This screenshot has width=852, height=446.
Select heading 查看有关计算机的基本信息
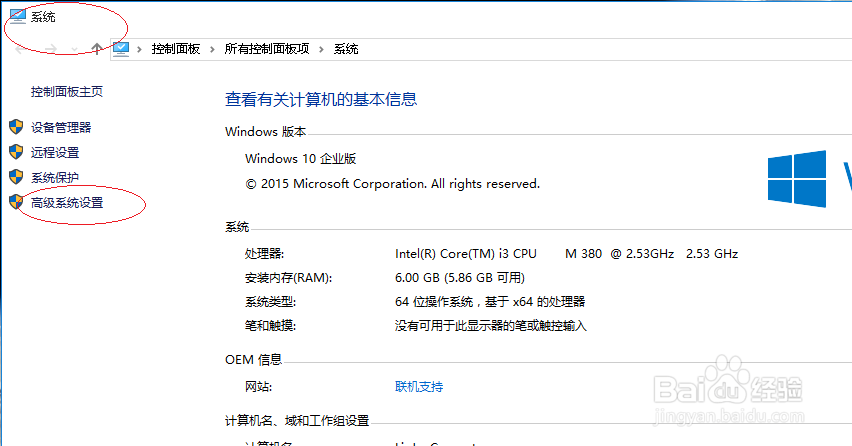coord(321,99)
